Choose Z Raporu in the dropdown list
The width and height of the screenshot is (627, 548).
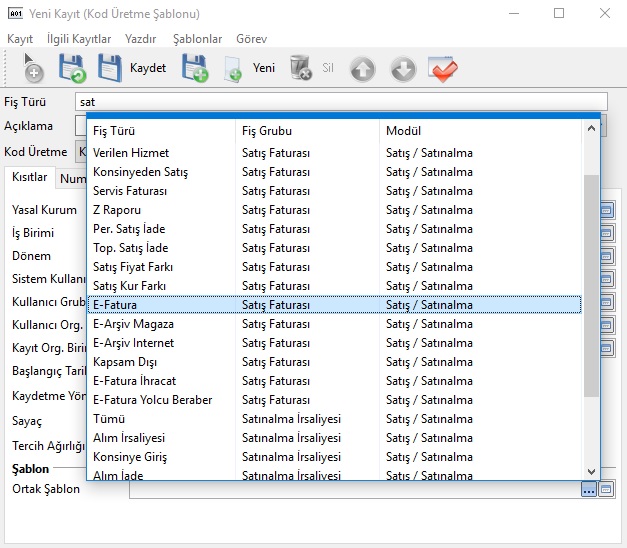pyautogui.click(x=117, y=210)
